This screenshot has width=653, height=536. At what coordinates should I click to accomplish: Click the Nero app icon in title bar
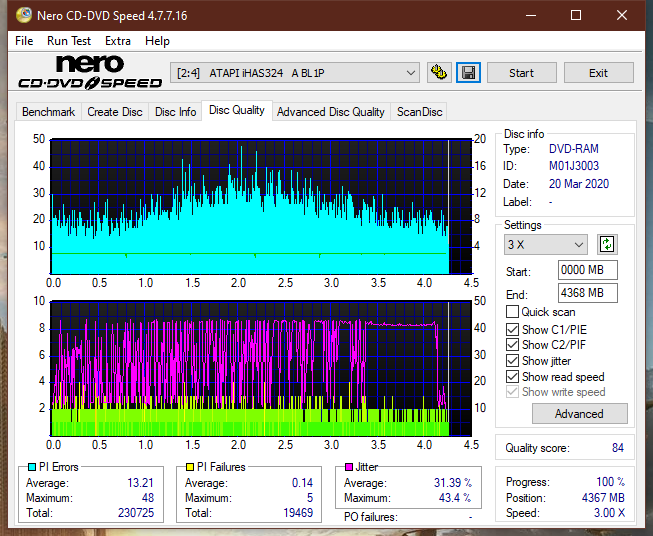click(24, 15)
